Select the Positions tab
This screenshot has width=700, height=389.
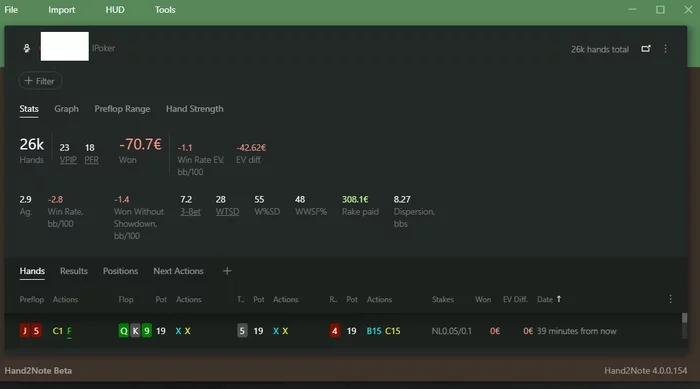[121, 271]
